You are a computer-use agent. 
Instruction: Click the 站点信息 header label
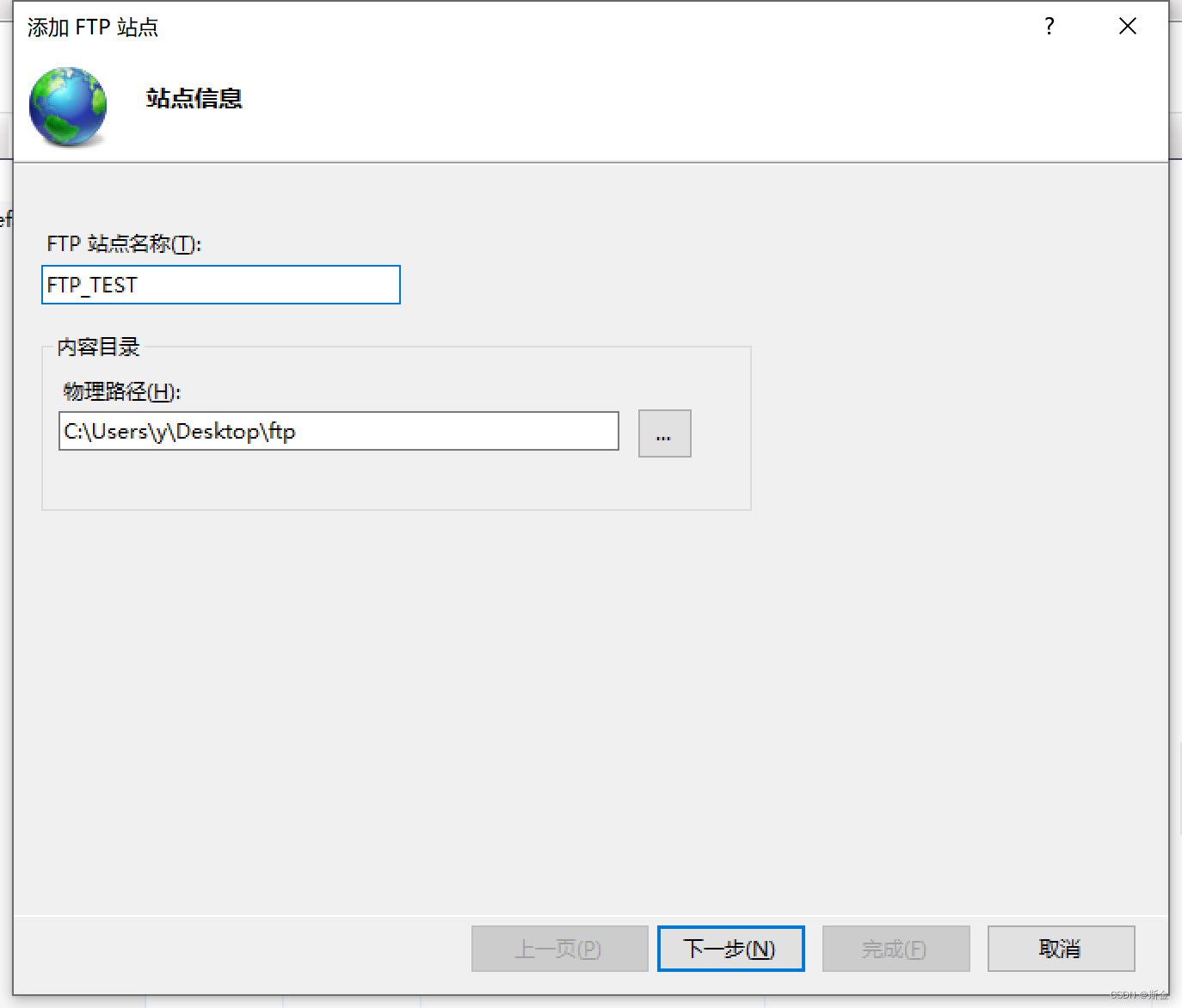pos(194,99)
